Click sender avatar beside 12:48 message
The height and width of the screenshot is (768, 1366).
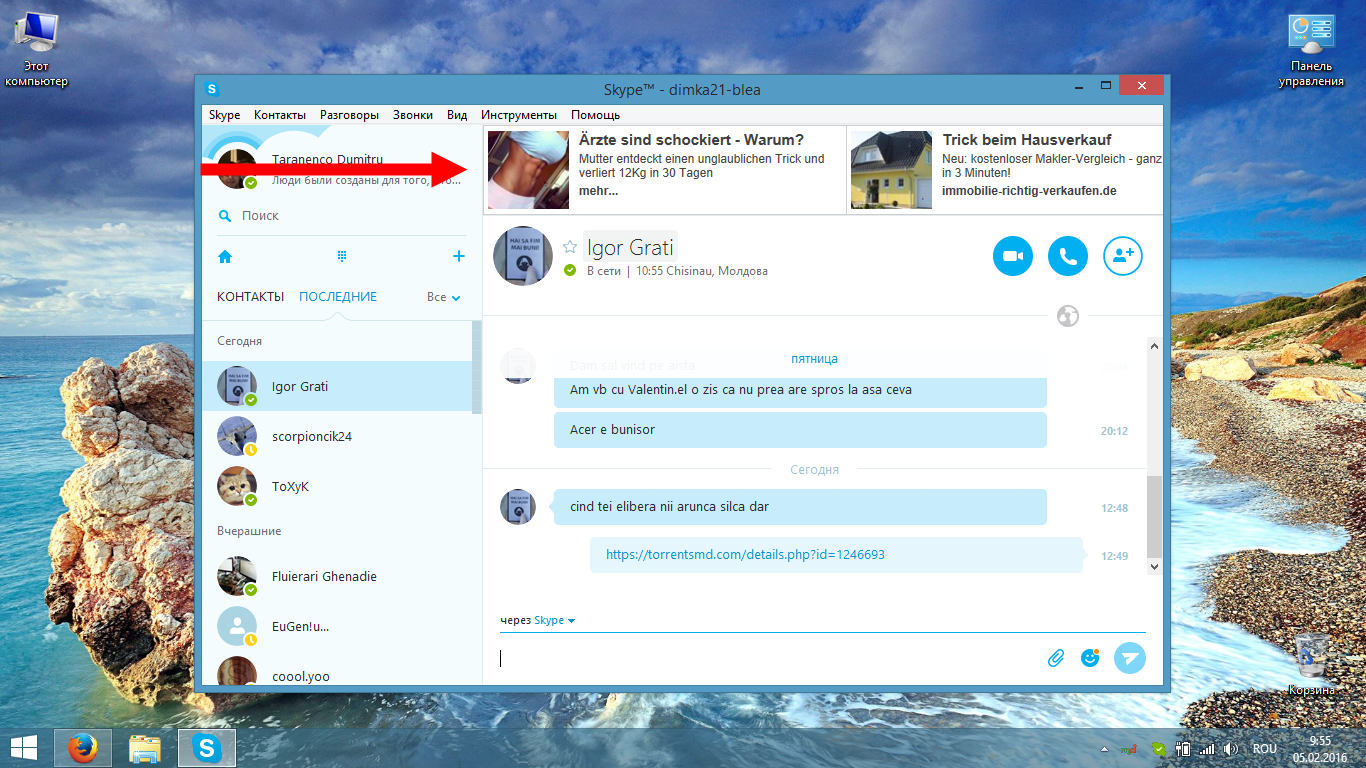click(x=518, y=507)
